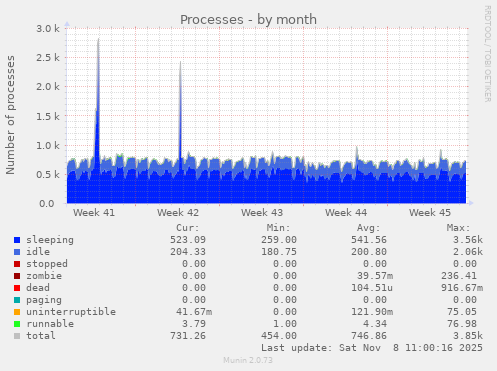Click the '3.0 k' y-axis tick label

pyautogui.click(x=48, y=29)
